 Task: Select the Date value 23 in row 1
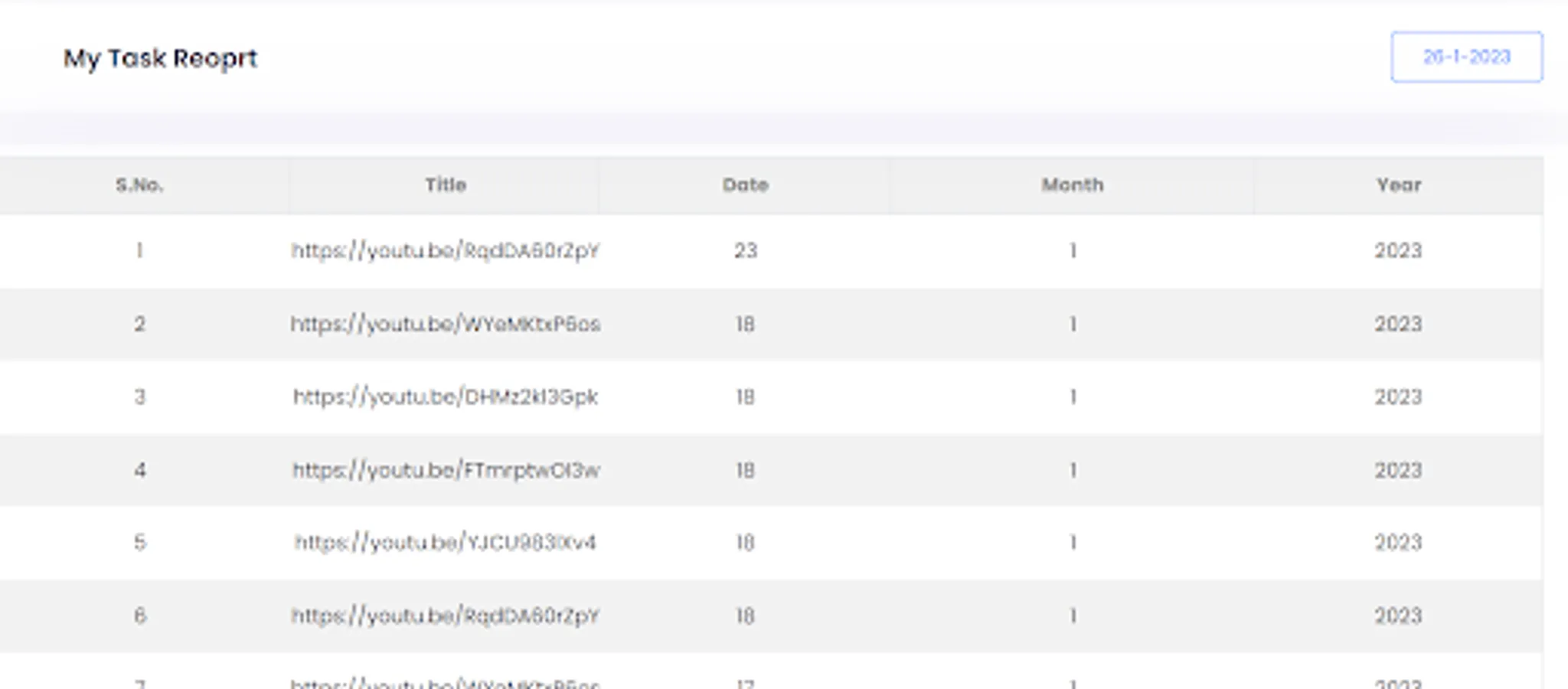746,250
